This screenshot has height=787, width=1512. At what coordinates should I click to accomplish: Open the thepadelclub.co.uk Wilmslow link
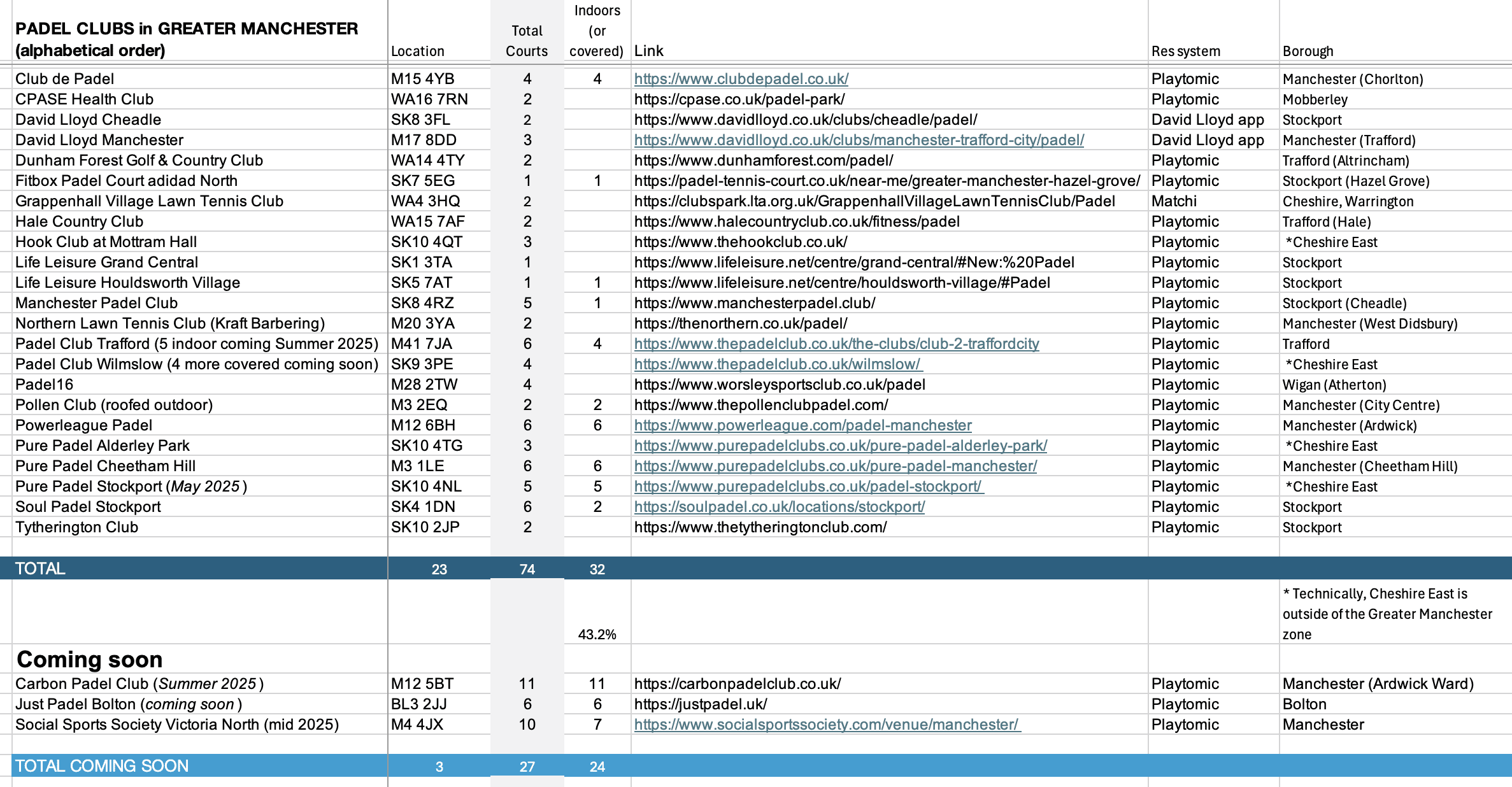click(778, 364)
